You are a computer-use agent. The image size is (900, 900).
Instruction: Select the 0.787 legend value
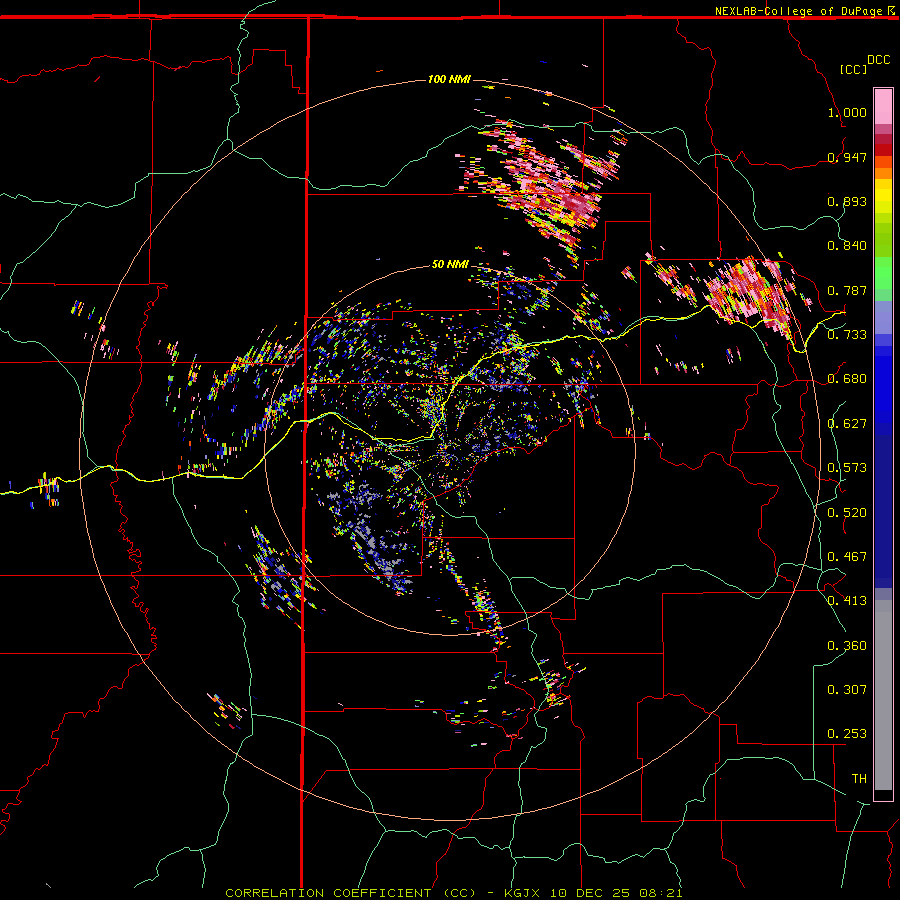(x=847, y=290)
